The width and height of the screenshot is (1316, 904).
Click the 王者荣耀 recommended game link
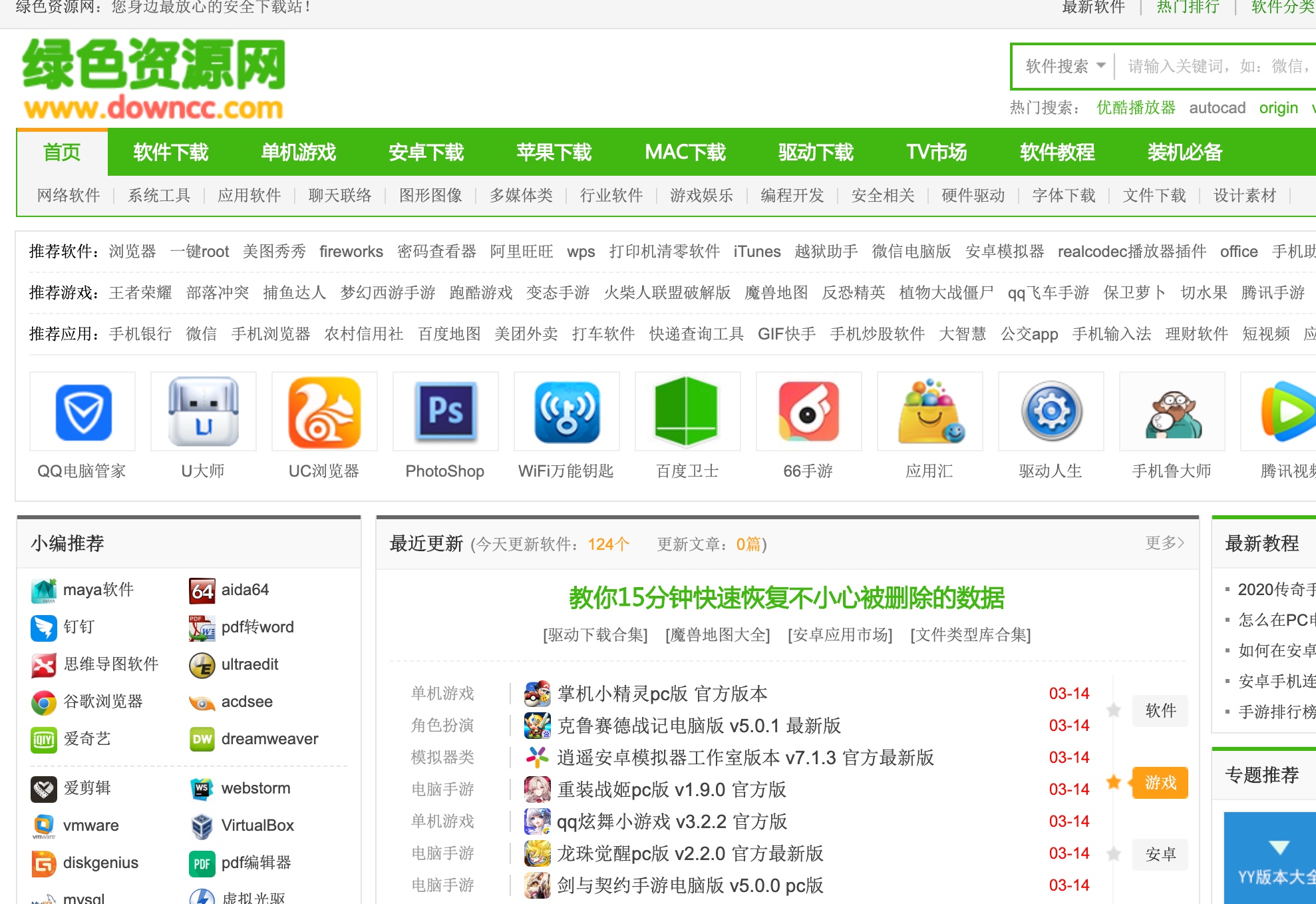(140, 292)
